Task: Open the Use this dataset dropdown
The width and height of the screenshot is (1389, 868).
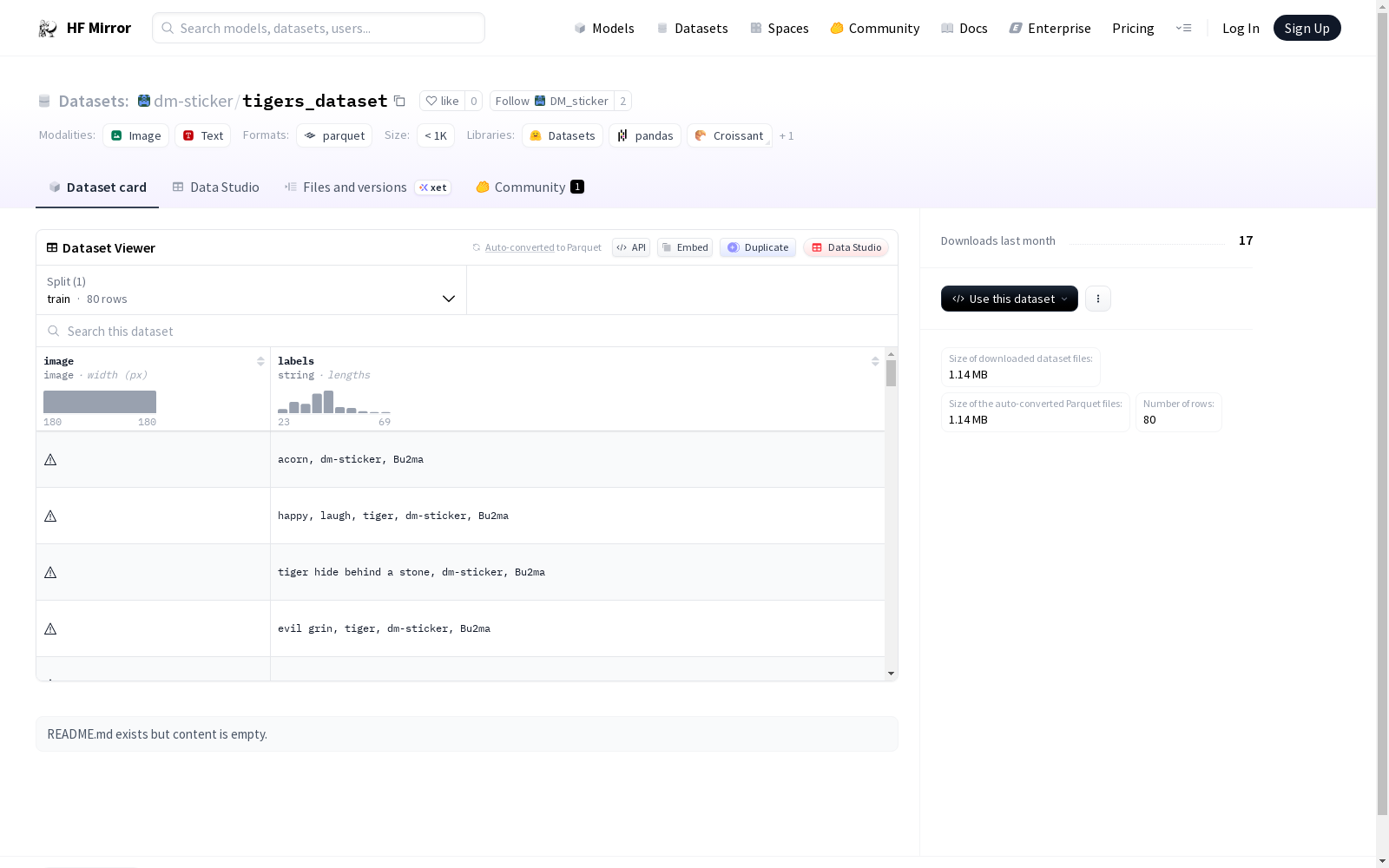Action: pos(1010,299)
